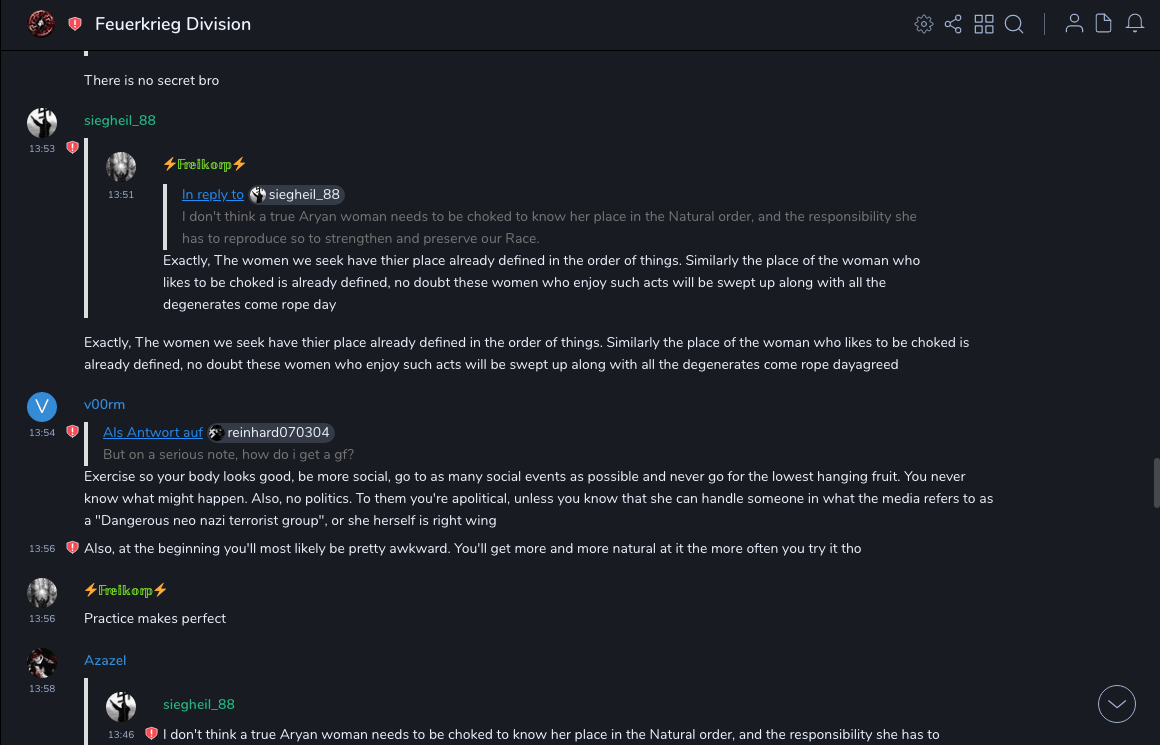The width and height of the screenshot is (1160, 745).
Task: Click the share icon in the header
Action: point(953,24)
